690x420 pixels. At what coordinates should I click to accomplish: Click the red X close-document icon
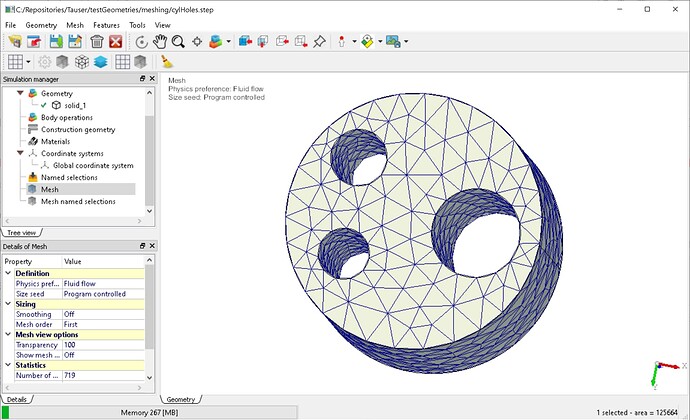click(x=115, y=42)
